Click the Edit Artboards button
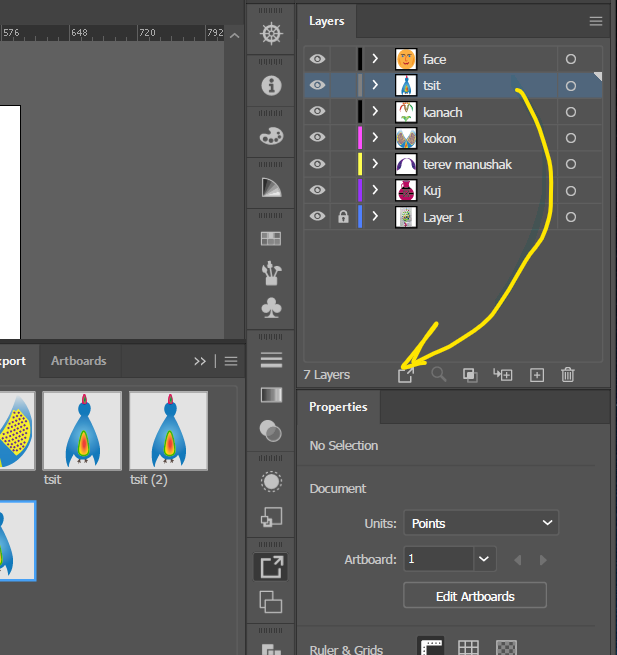 tap(475, 595)
